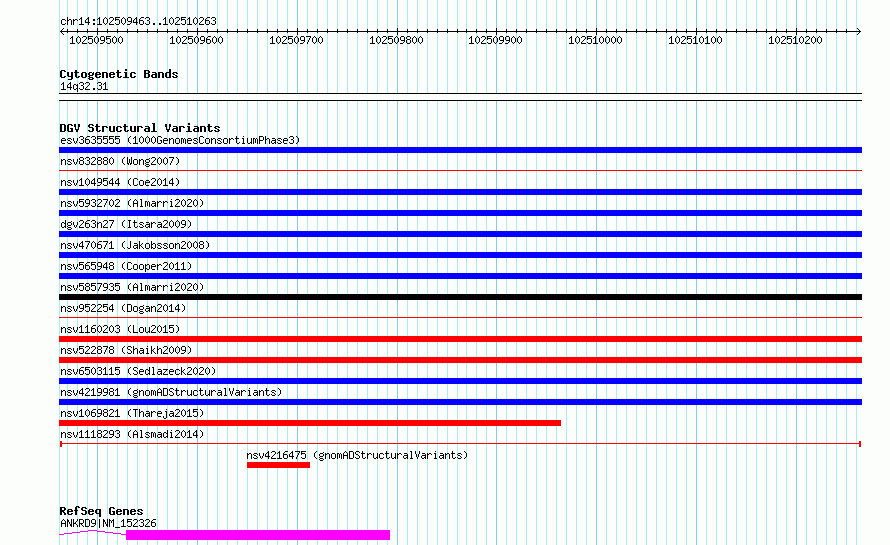Click ruler position 102509900

(x=495, y=40)
